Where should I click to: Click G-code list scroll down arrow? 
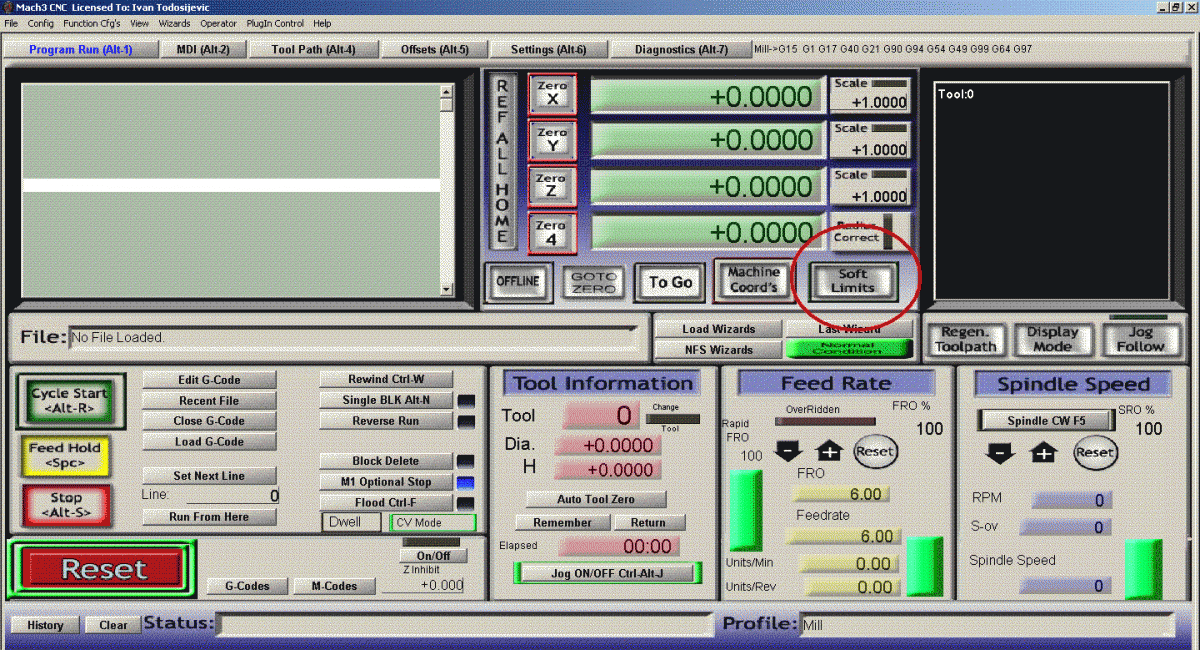pos(447,290)
